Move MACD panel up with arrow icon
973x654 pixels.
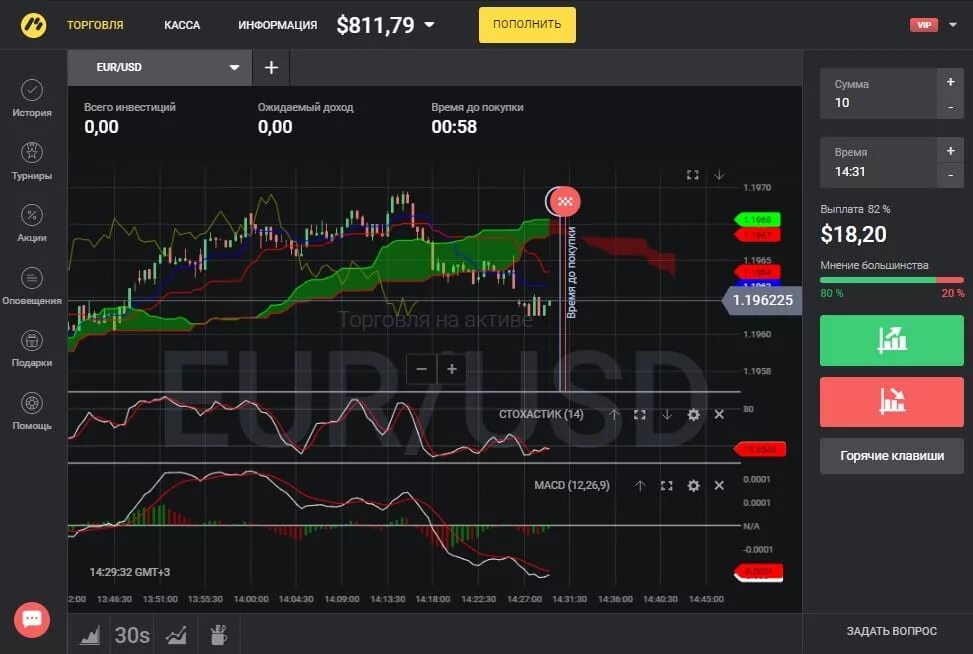pyautogui.click(x=640, y=485)
